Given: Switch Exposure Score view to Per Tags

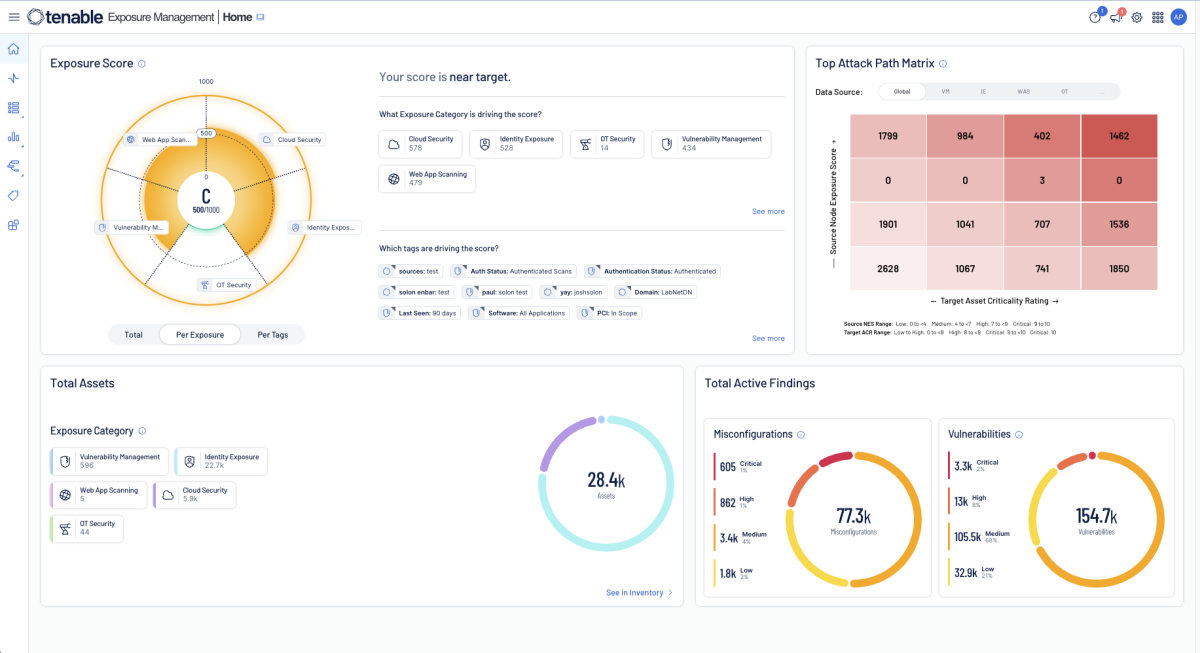Looking at the screenshot, I should coord(272,334).
